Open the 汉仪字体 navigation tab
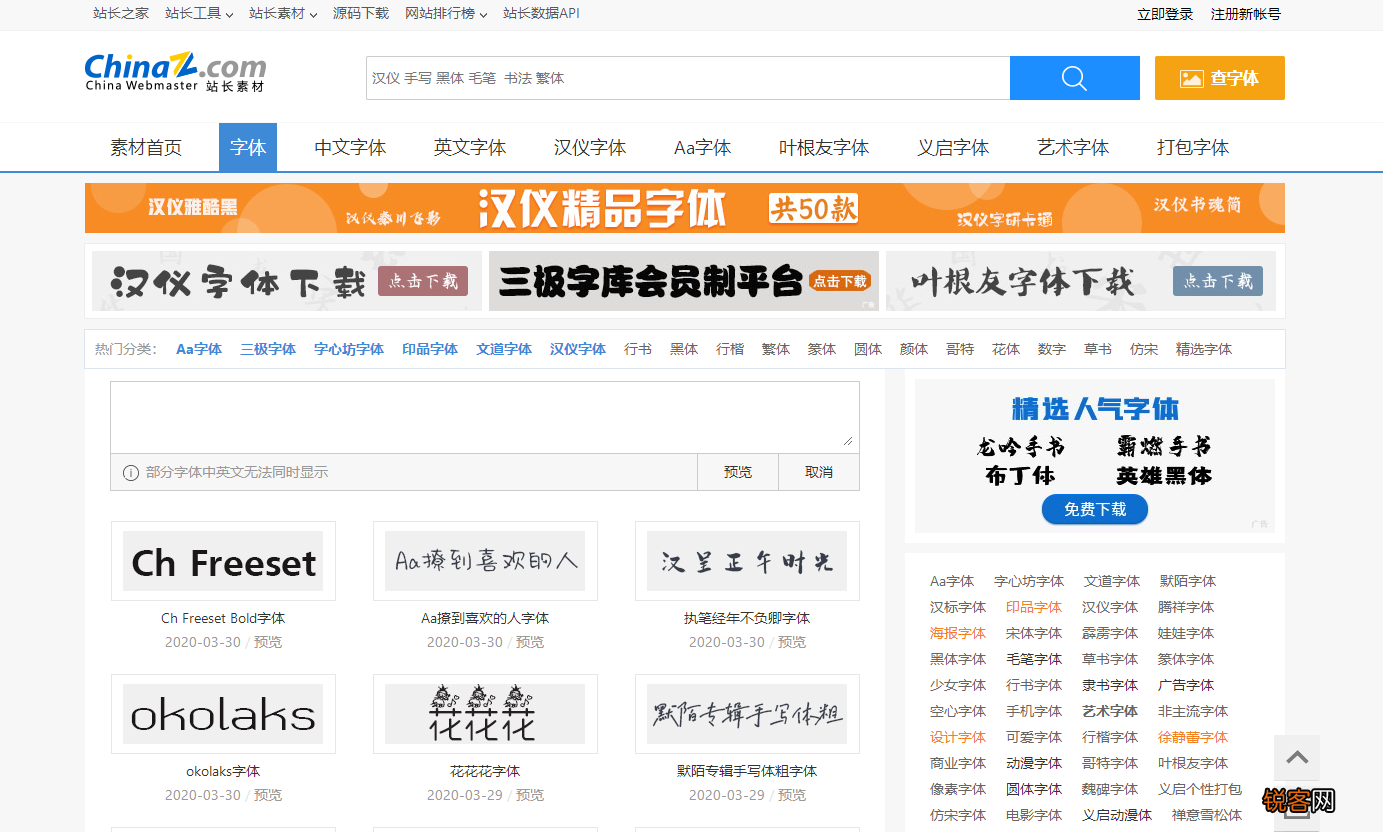 [x=590, y=147]
